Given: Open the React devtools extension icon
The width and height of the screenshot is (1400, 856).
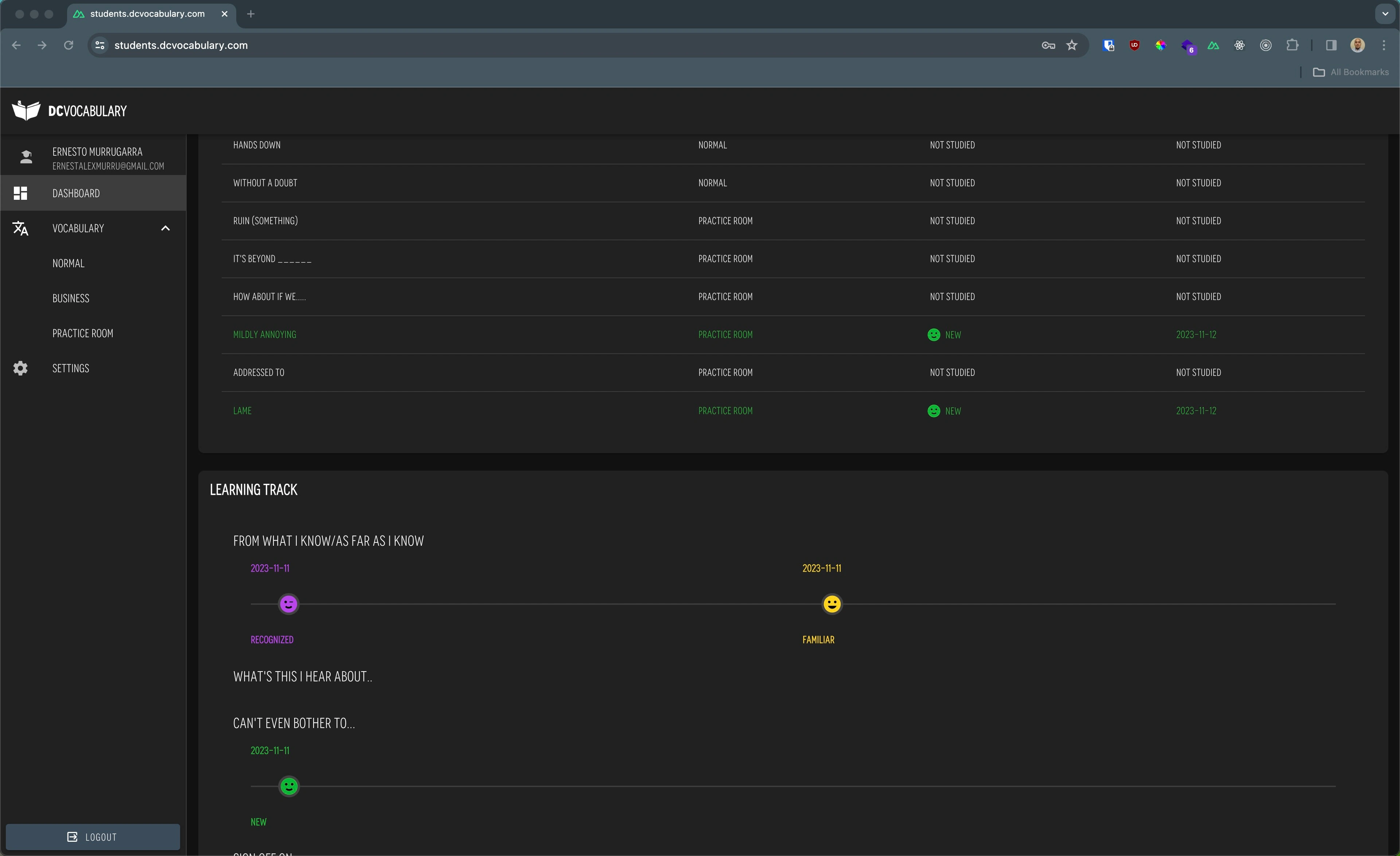Looking at the screenshot, I should 1239,46.
